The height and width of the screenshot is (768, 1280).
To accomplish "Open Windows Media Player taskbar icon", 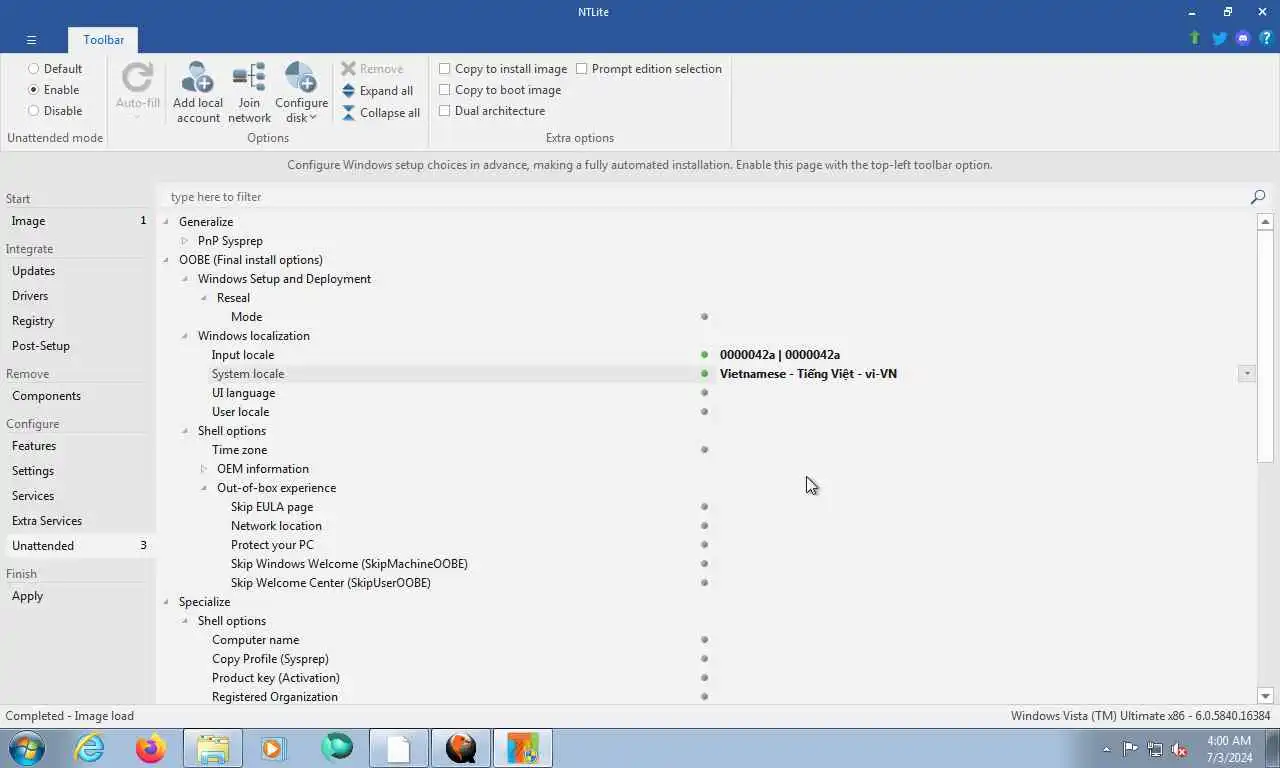I will [273, 748].
